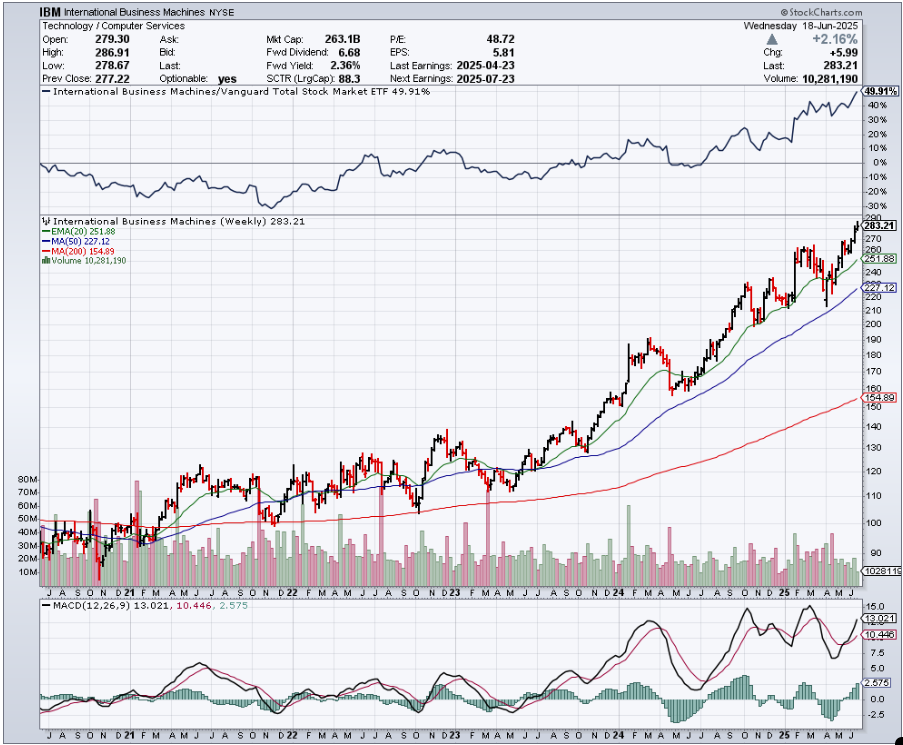
Task: Click the header Last value 283.21
Action: click(840, 66)
